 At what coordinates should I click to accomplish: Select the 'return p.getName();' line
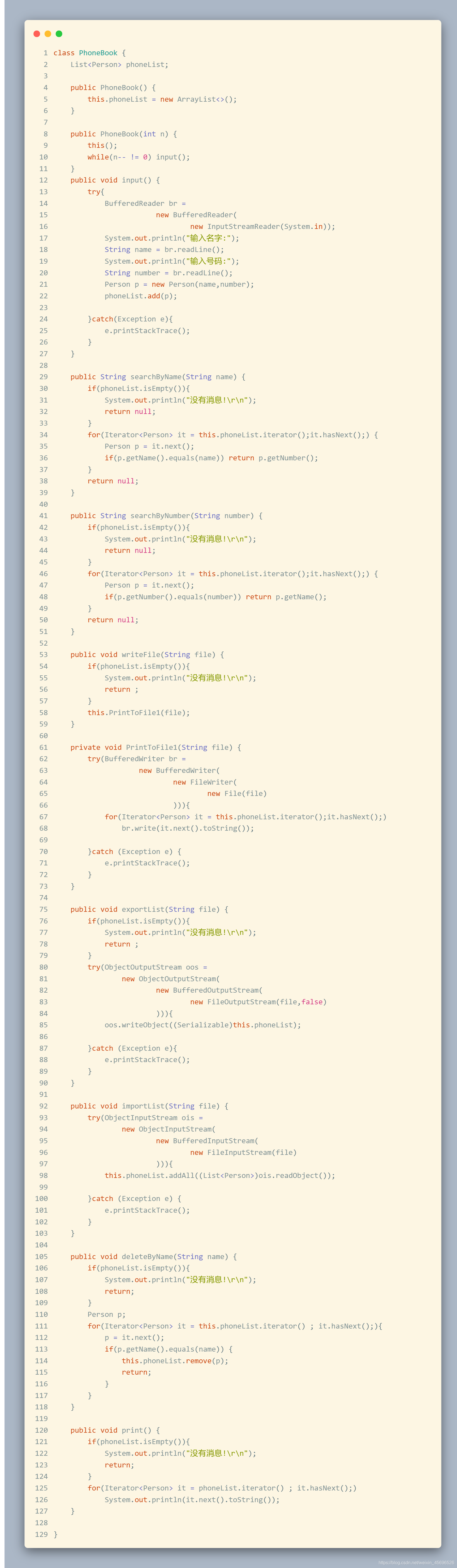pos(286,596)
